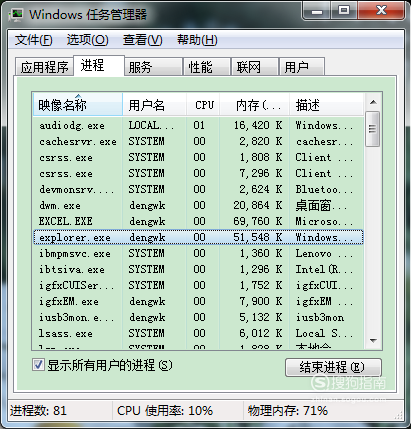The height and width of the screenshot is (429, 411).
Task: Click the explorer.exe process name
Action: (75, 238)
